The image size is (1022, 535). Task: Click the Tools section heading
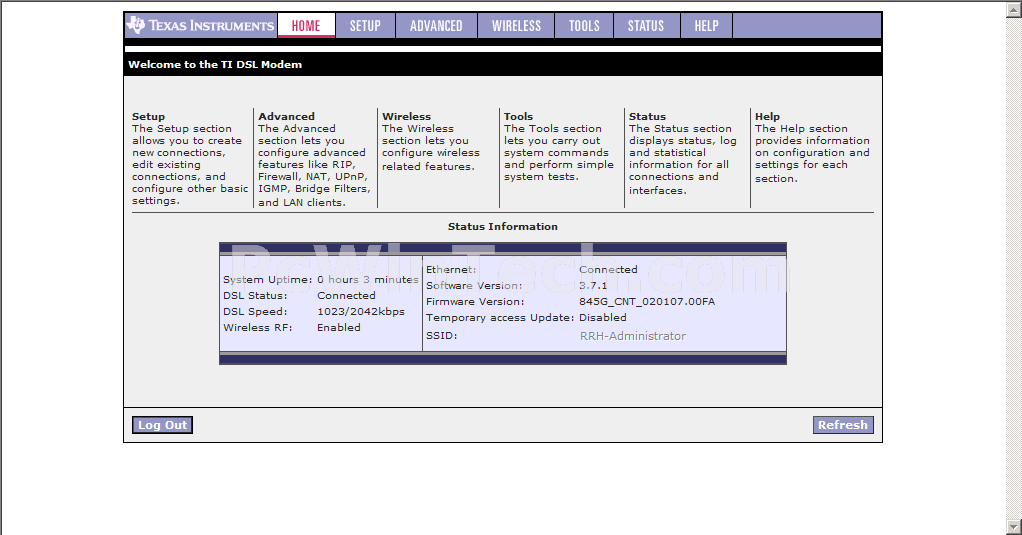(518, 117)
